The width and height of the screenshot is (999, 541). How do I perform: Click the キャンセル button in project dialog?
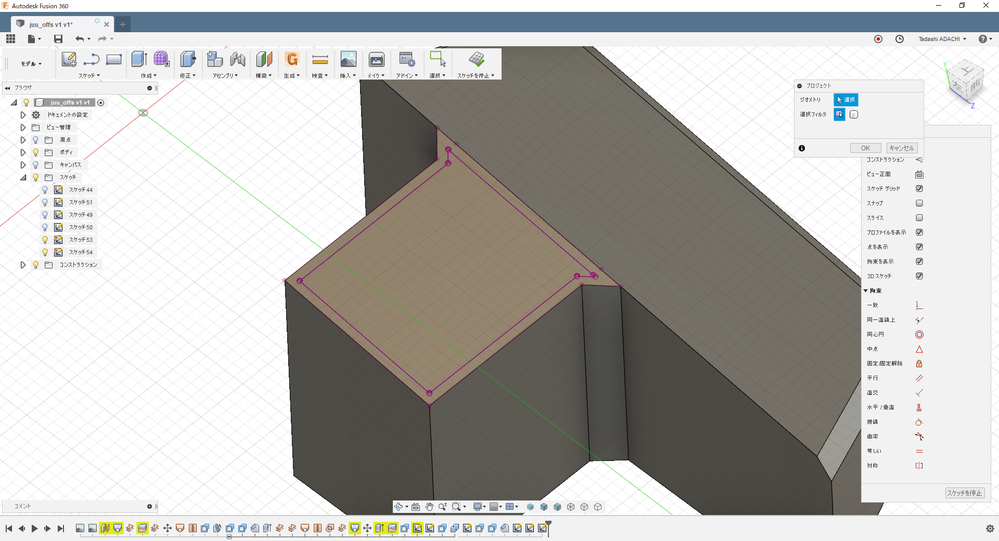tap(902, 148)
